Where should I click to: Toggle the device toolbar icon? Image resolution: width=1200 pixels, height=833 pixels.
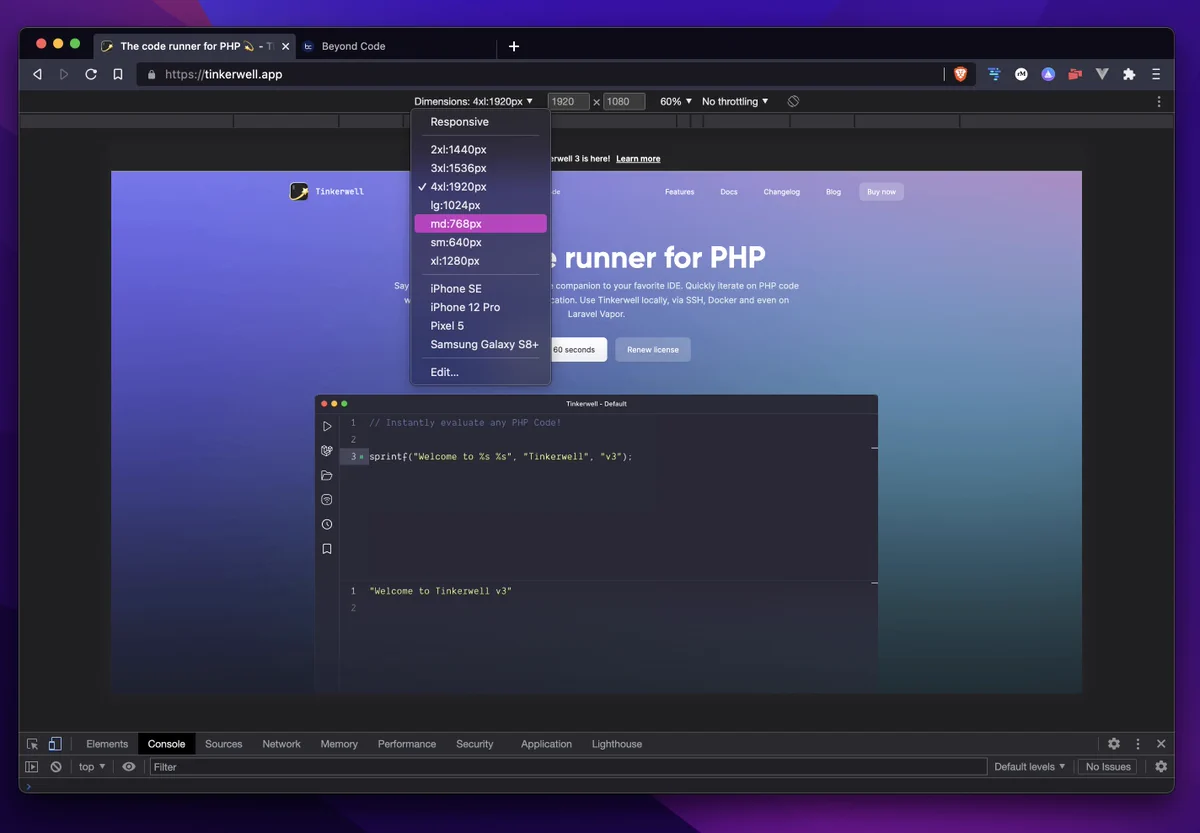(x=55, y=744)
